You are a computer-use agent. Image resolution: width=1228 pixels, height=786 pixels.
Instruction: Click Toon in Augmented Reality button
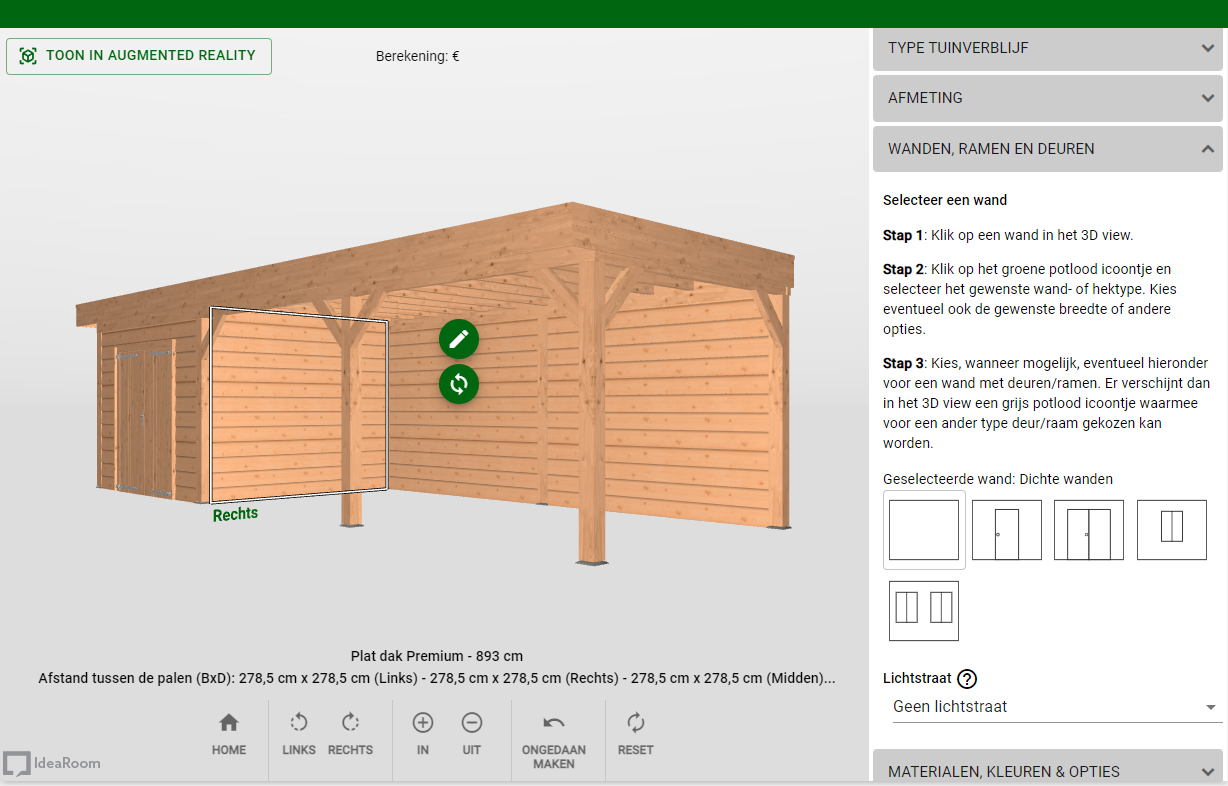click(139, 56)
